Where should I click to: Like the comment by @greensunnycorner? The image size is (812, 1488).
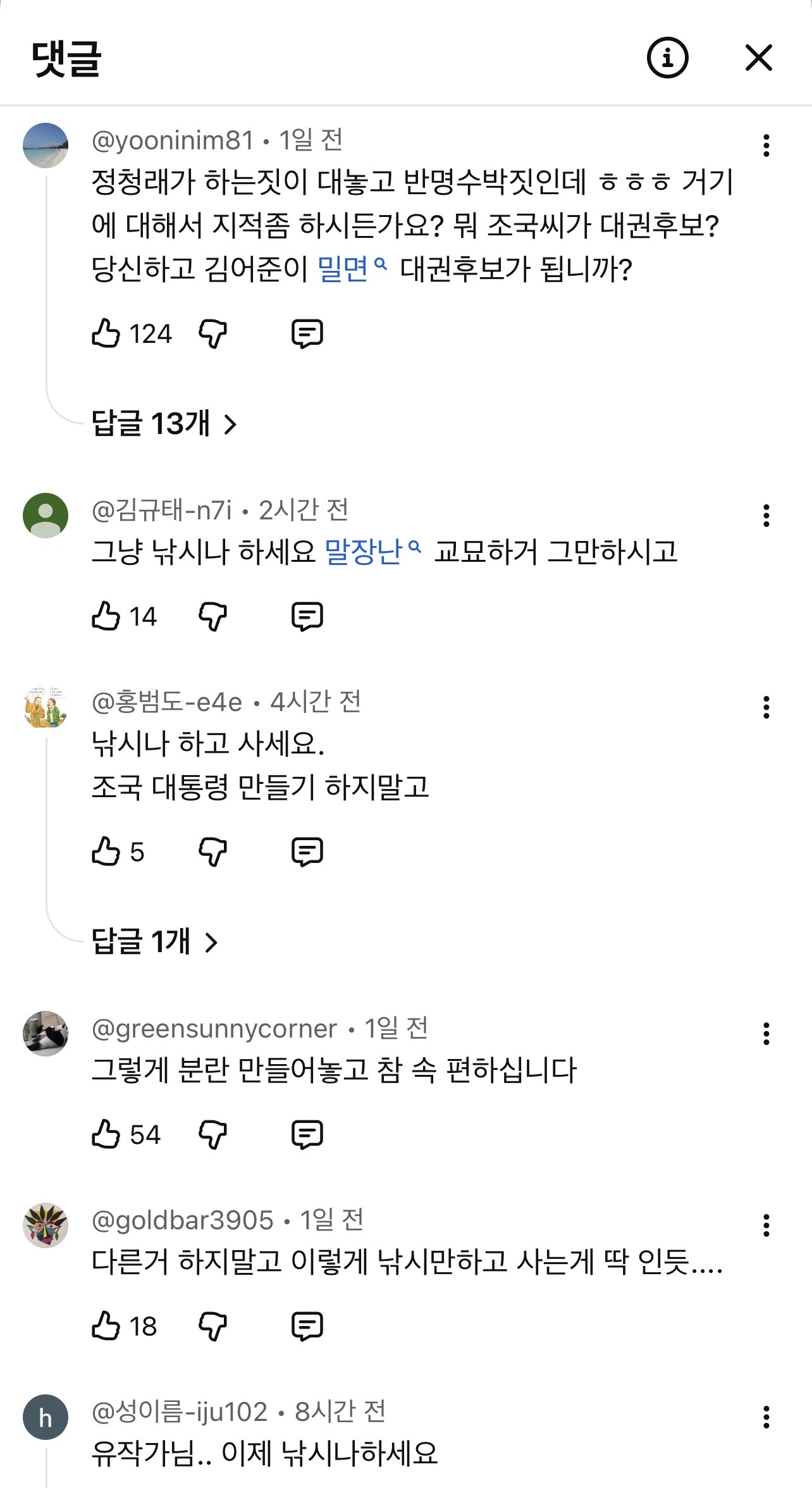pyautogui.click(x=106, y=1134)
